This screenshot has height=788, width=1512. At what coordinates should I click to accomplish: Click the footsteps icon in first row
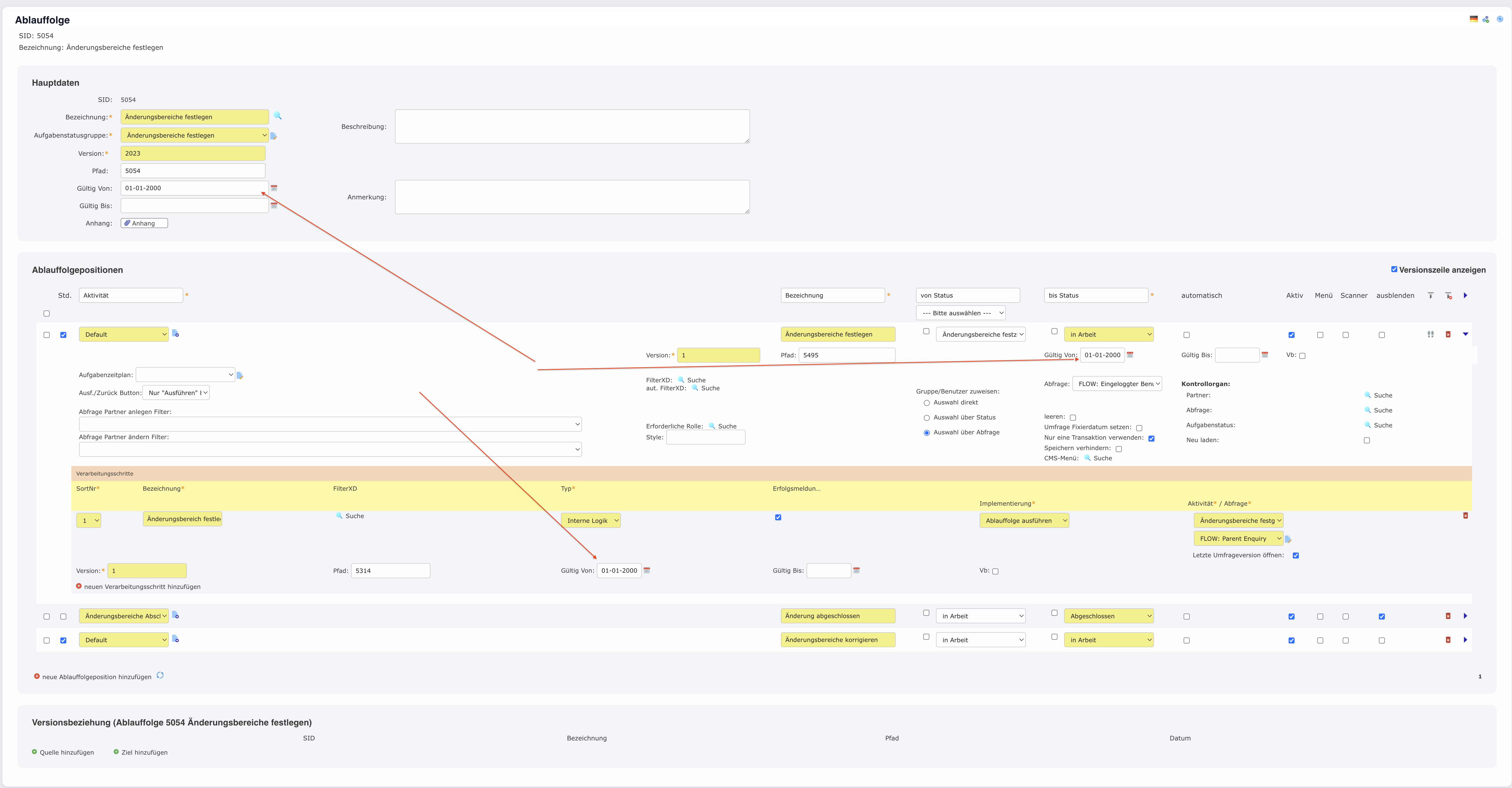[1430, 334]
